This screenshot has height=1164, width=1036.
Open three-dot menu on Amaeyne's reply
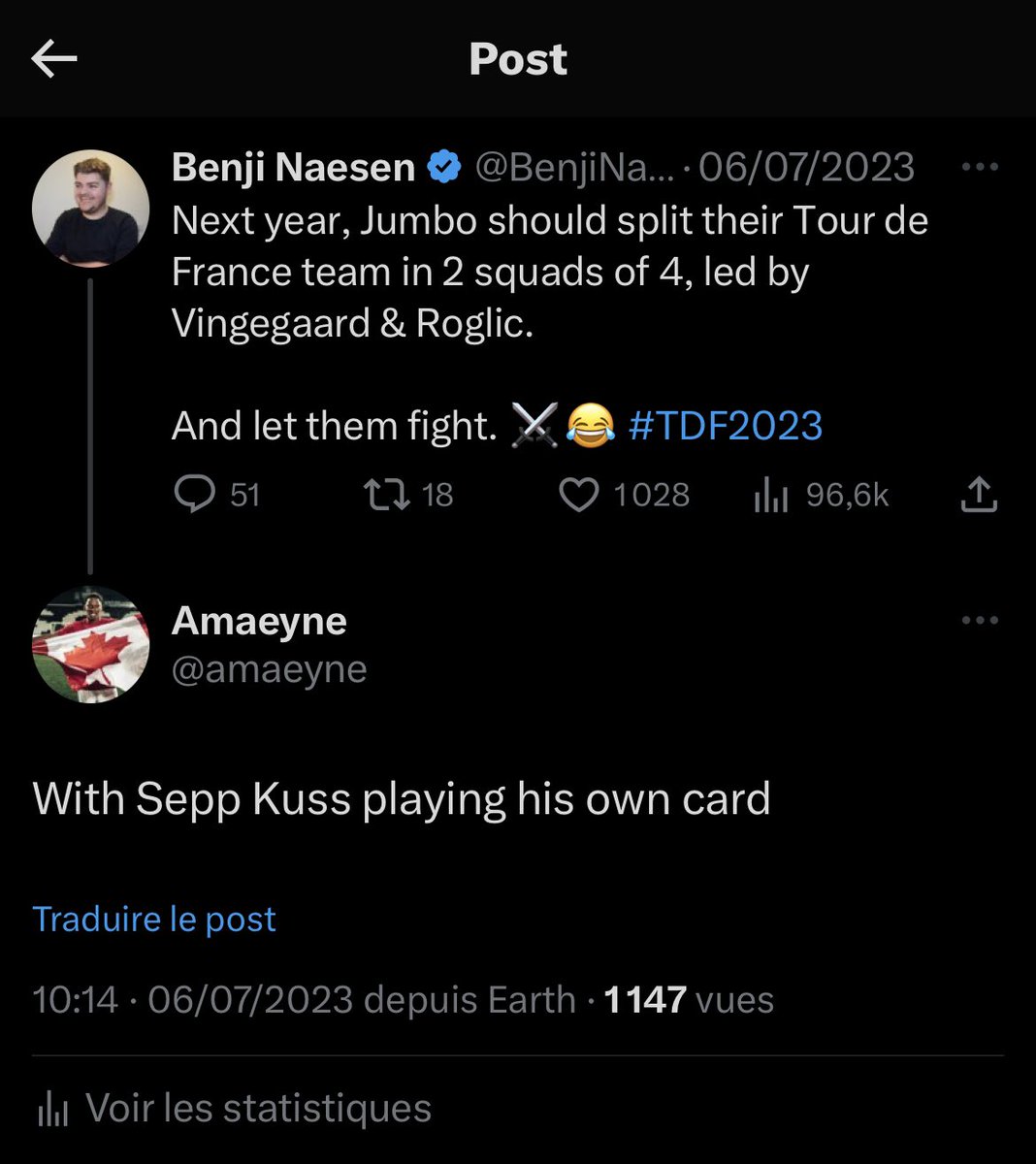point(980,621)
